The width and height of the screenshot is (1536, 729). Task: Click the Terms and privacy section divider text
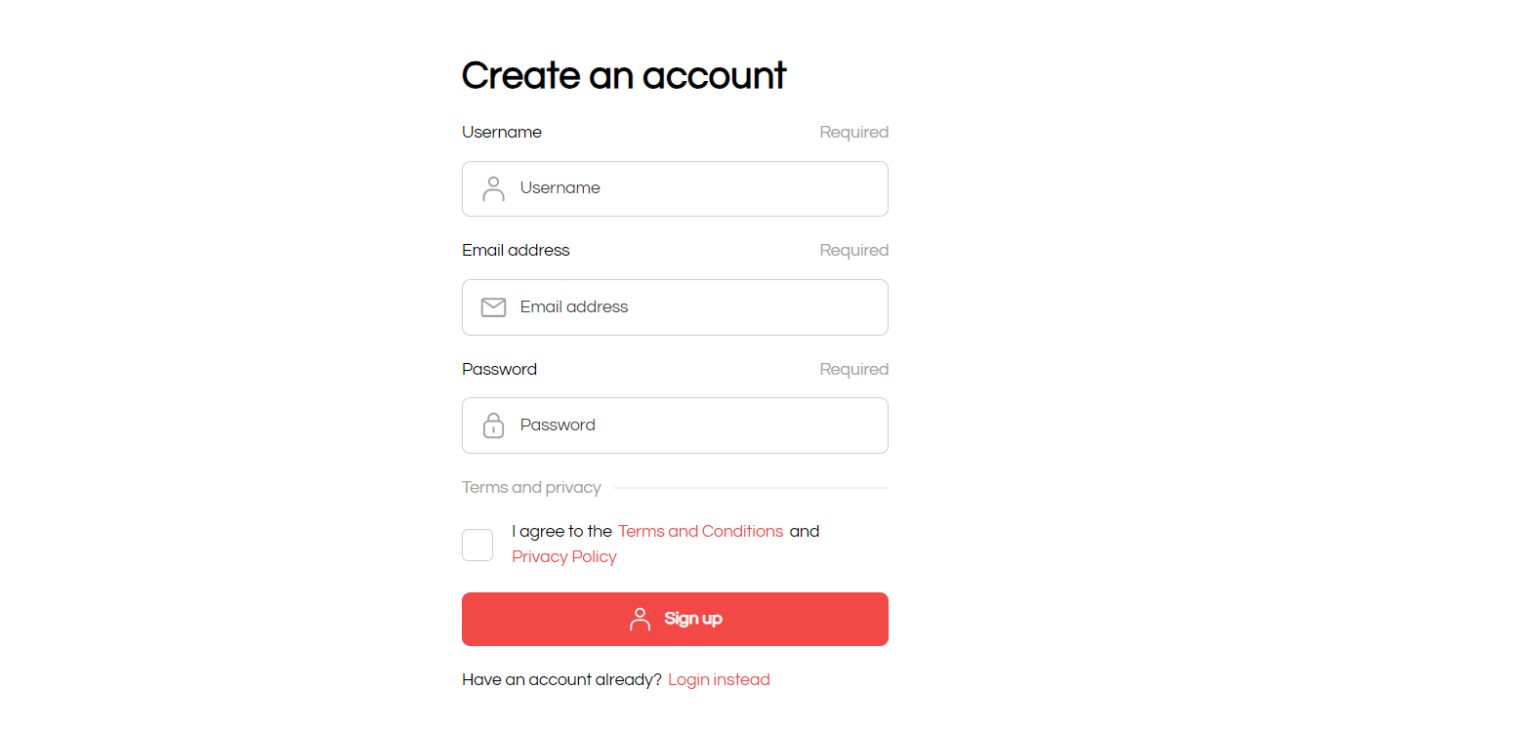(531, 488)
